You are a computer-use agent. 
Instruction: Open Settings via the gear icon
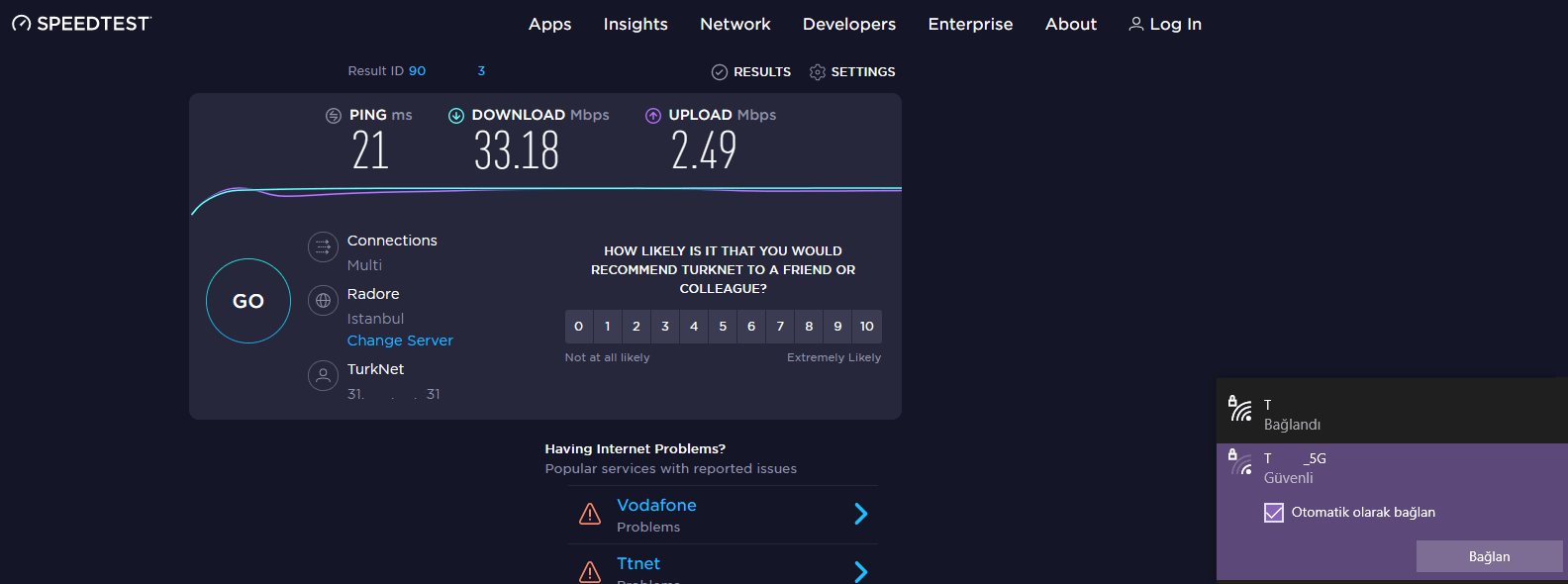818,72
